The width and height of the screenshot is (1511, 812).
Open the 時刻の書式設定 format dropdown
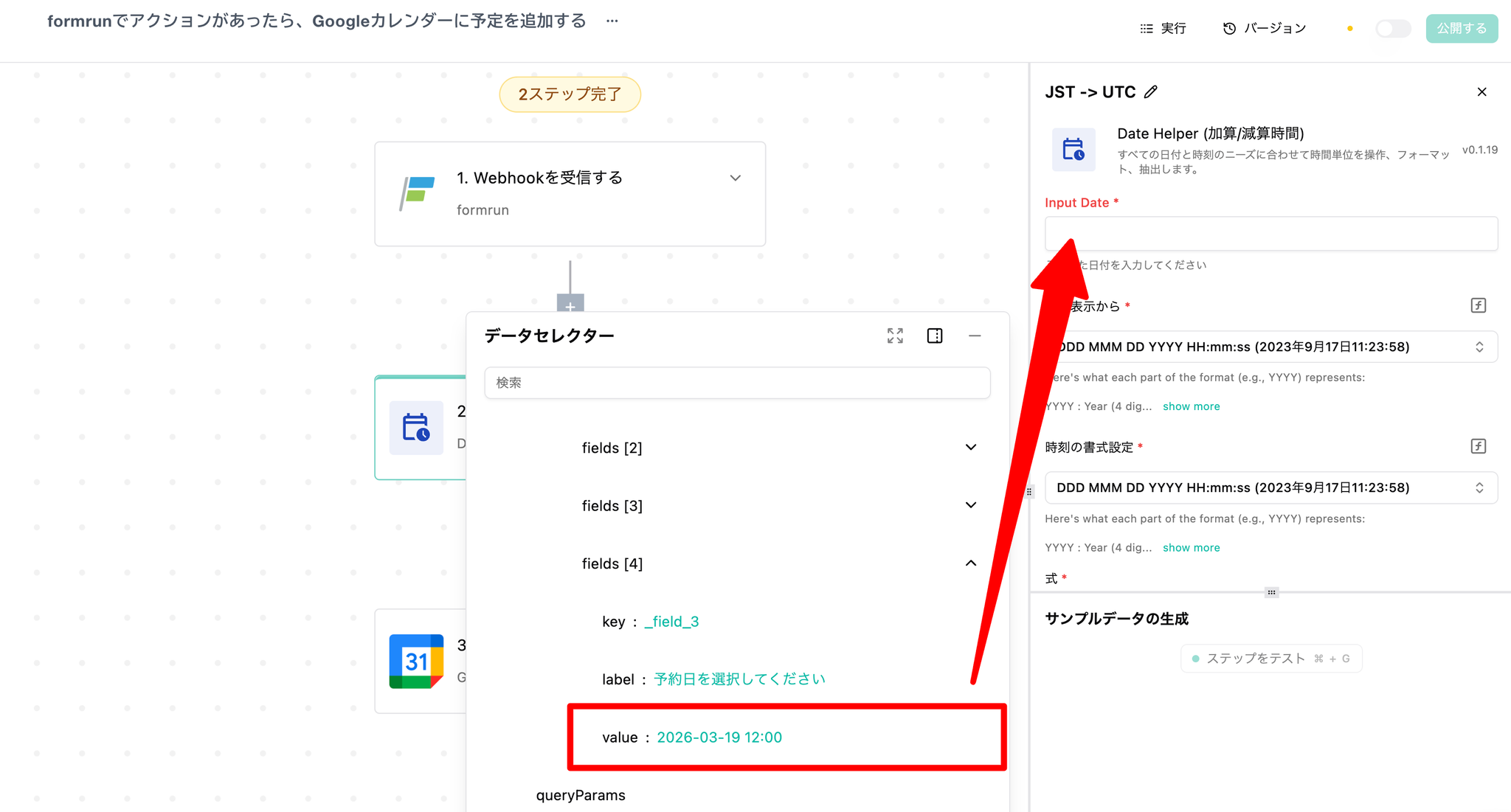point(1270,487)
